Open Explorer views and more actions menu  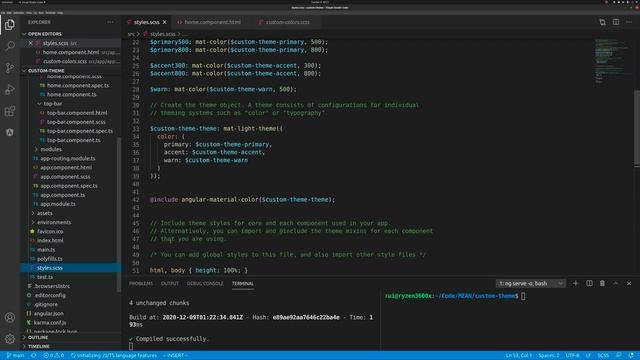[111, 22]
